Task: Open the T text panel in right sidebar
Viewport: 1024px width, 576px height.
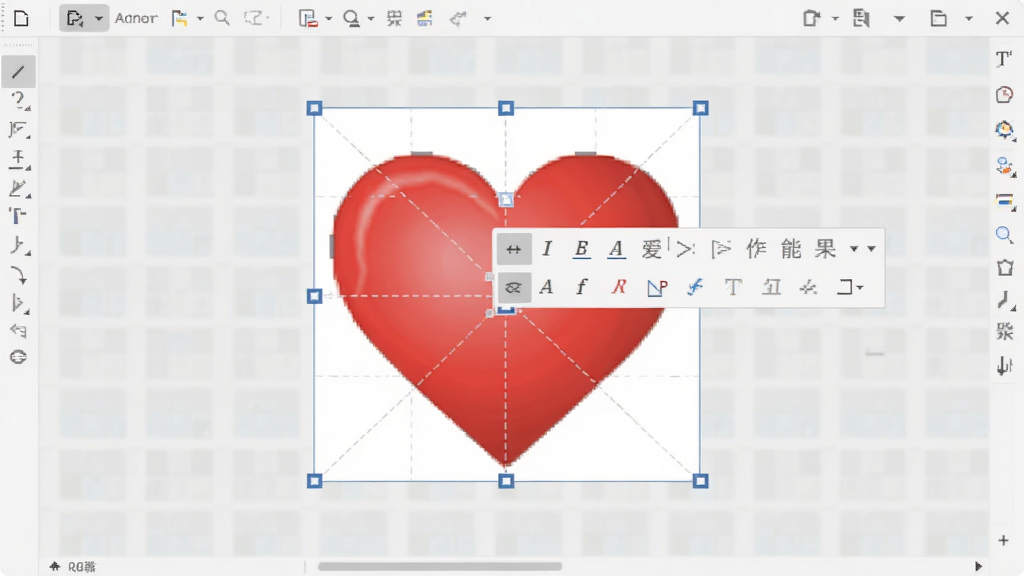Action: [1004, 59]
